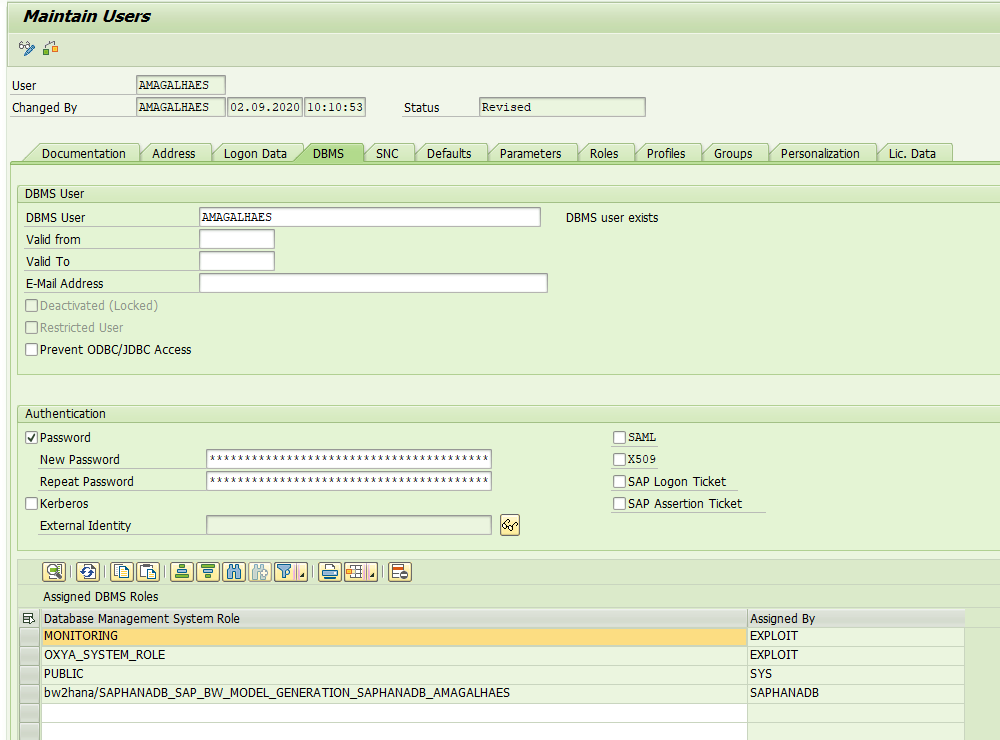
Task: Click the DBMS User input field
Action: point(370,217)
